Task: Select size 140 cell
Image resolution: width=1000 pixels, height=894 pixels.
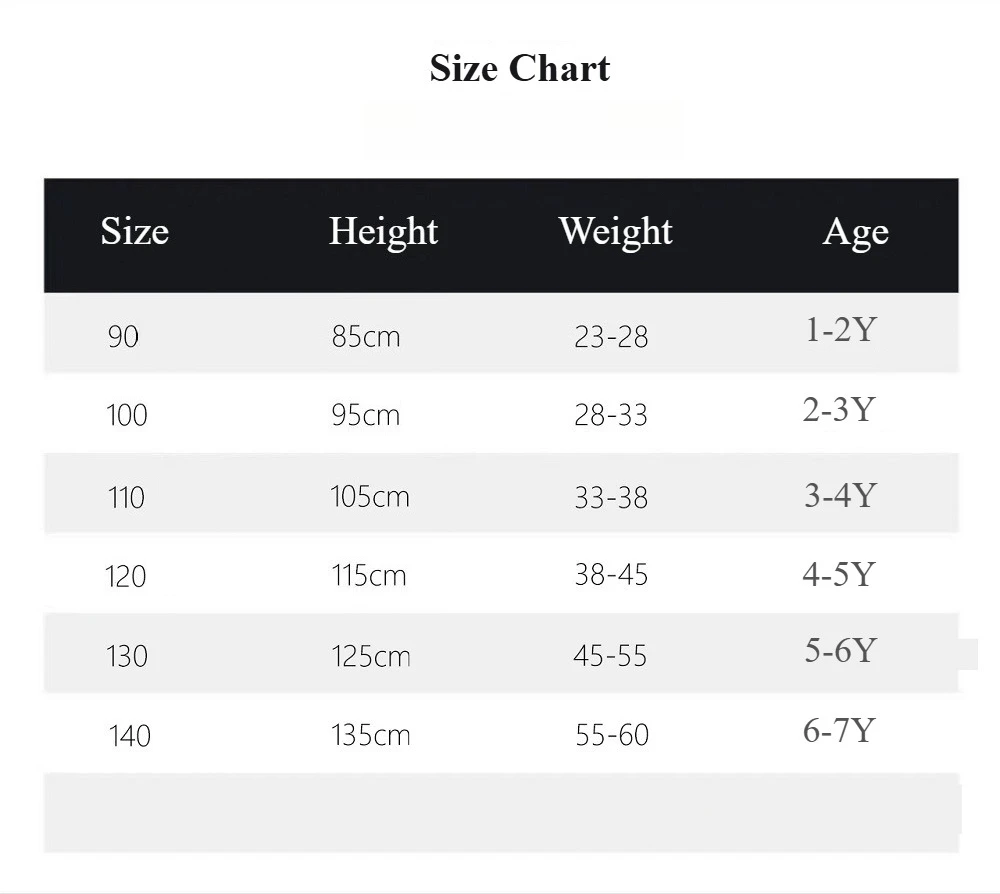Action: pyautogui.click(x=129, y=736)
